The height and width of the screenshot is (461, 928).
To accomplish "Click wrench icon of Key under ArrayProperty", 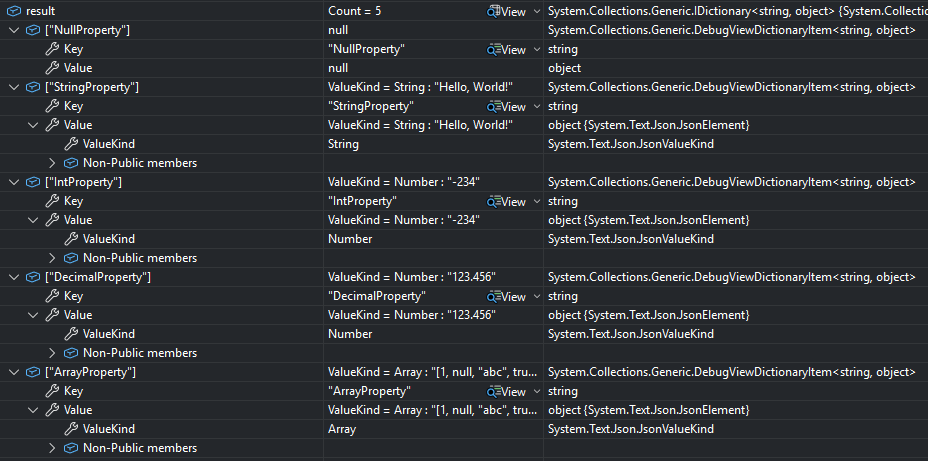I will click(53, 391).
